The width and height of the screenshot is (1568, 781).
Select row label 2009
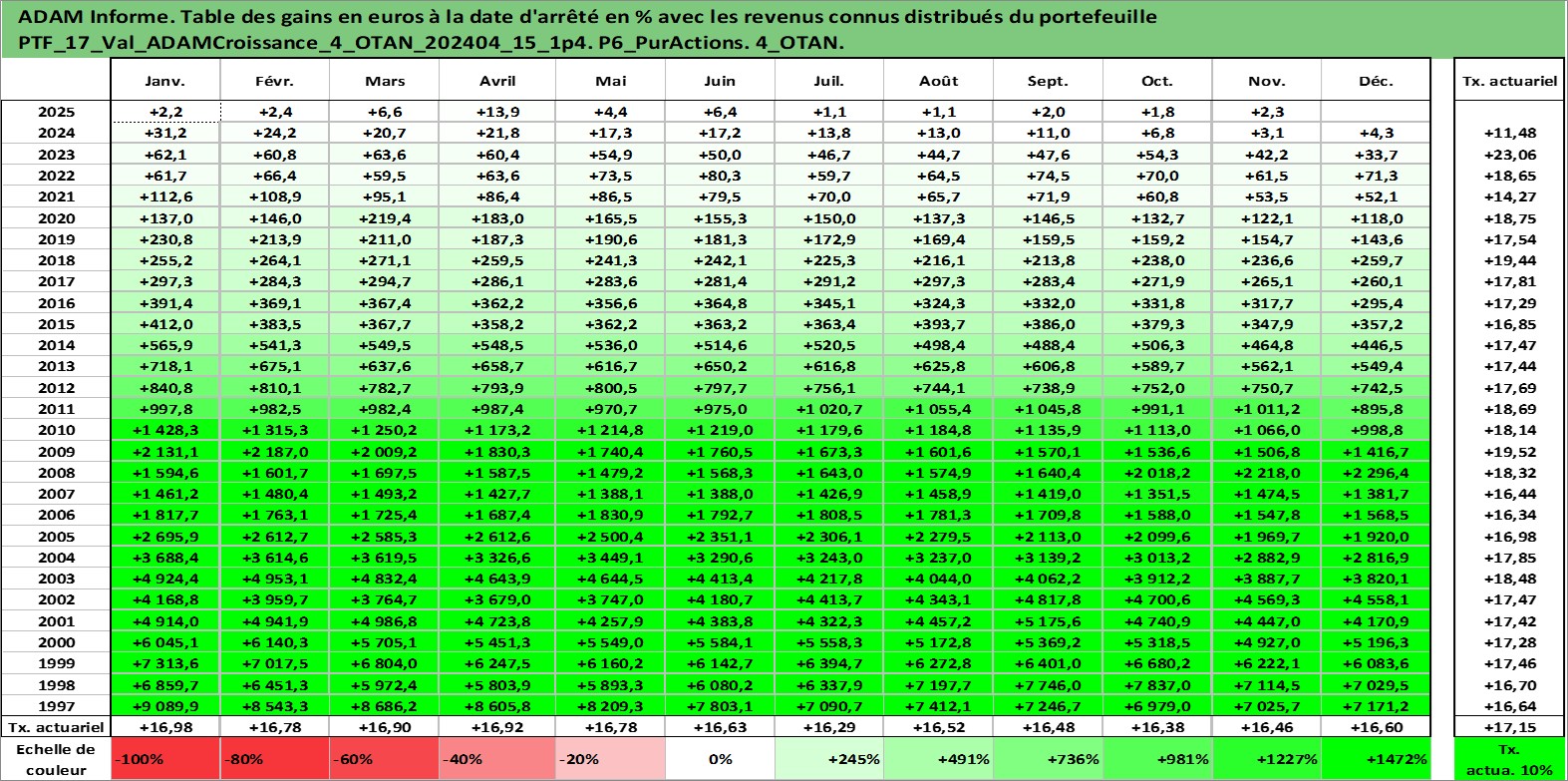click(x=56, y=451)
